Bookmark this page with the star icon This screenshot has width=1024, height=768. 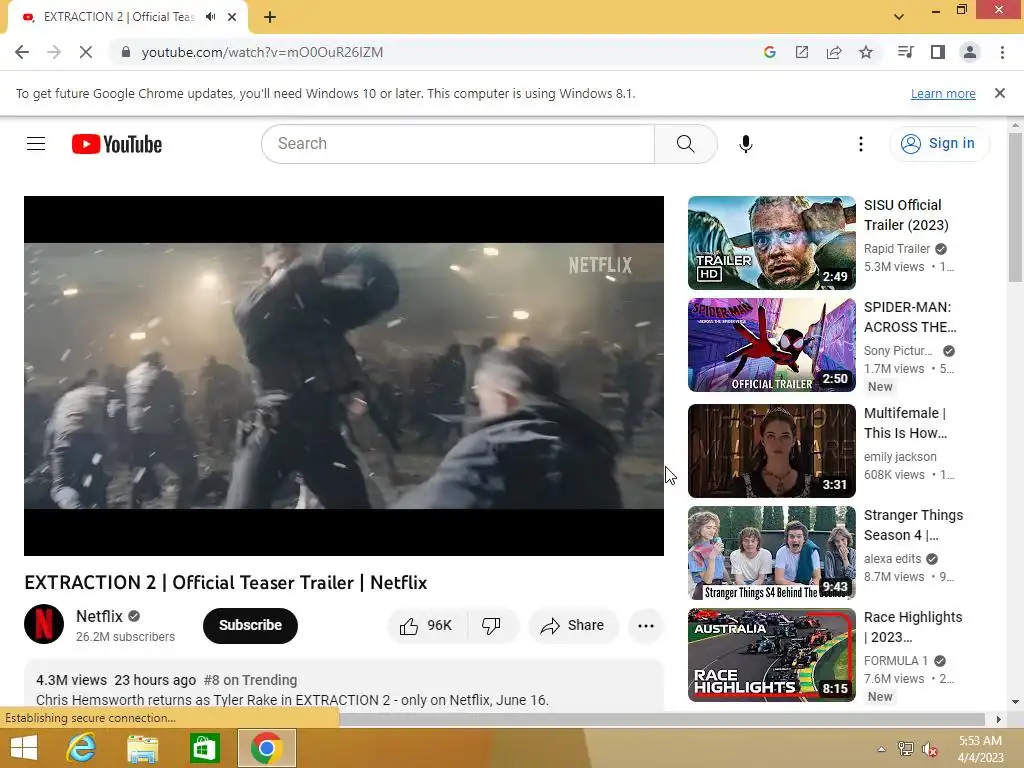pyautogui.click(x=866, y=52)
